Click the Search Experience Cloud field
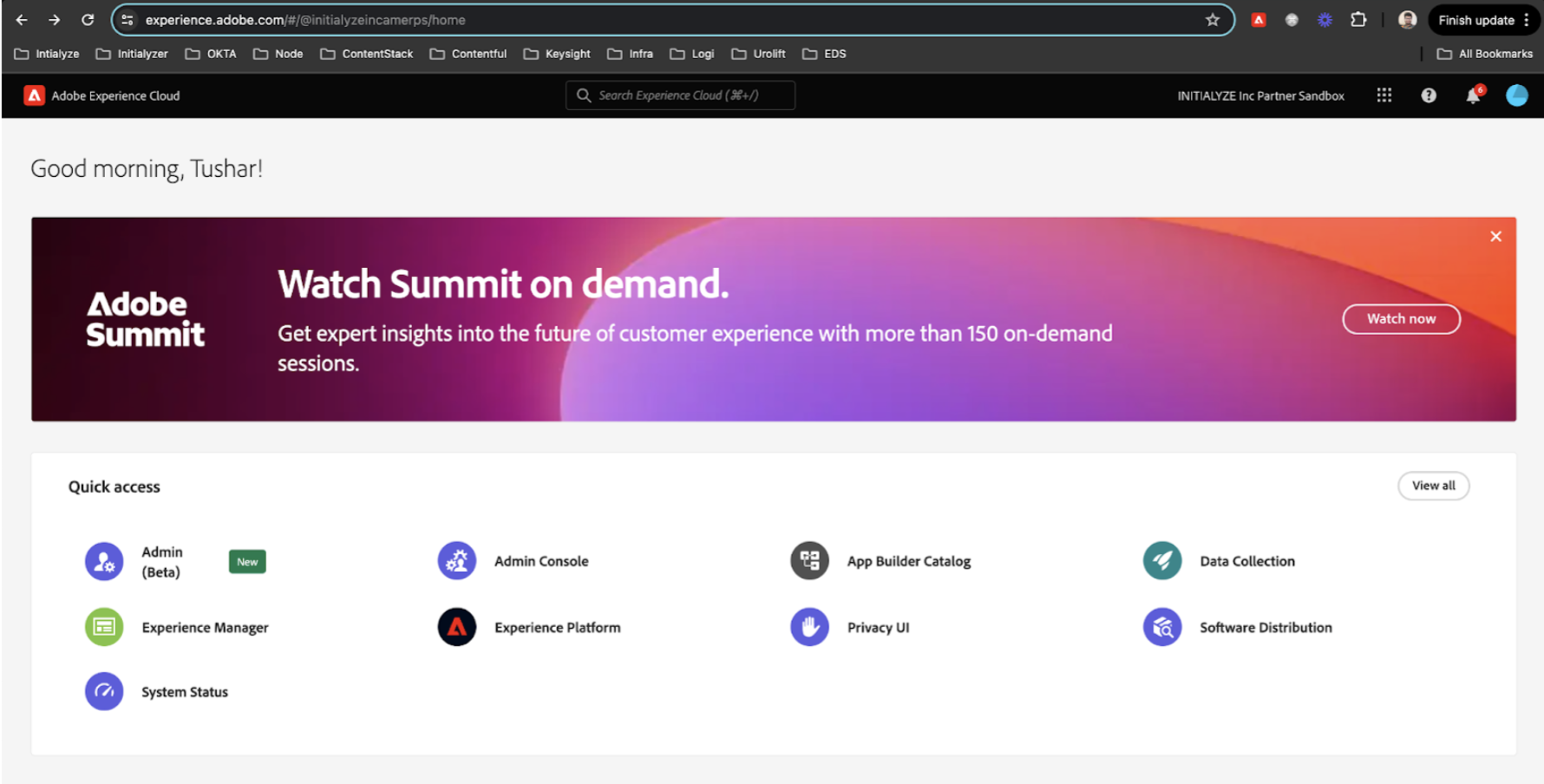 pos(680,95)
